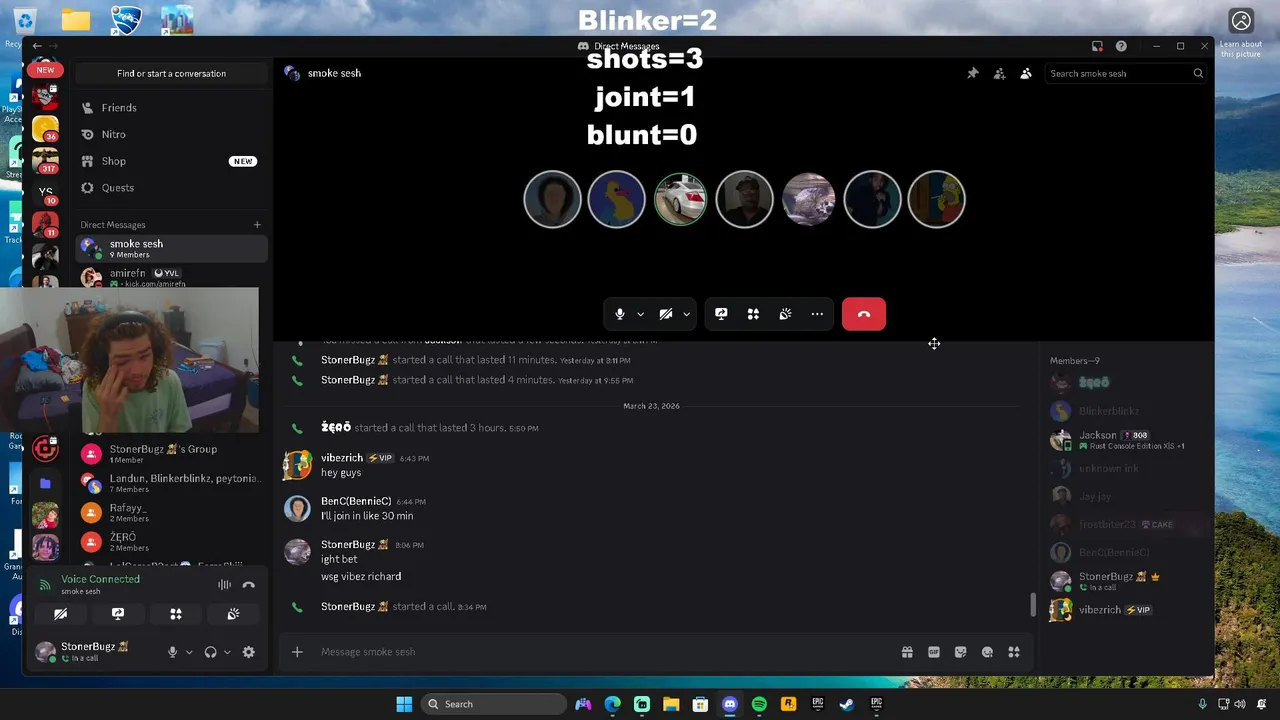Select StonerBugz in the members list
The height and width of the screenshot is (720, 1280).
[1126, 581]
